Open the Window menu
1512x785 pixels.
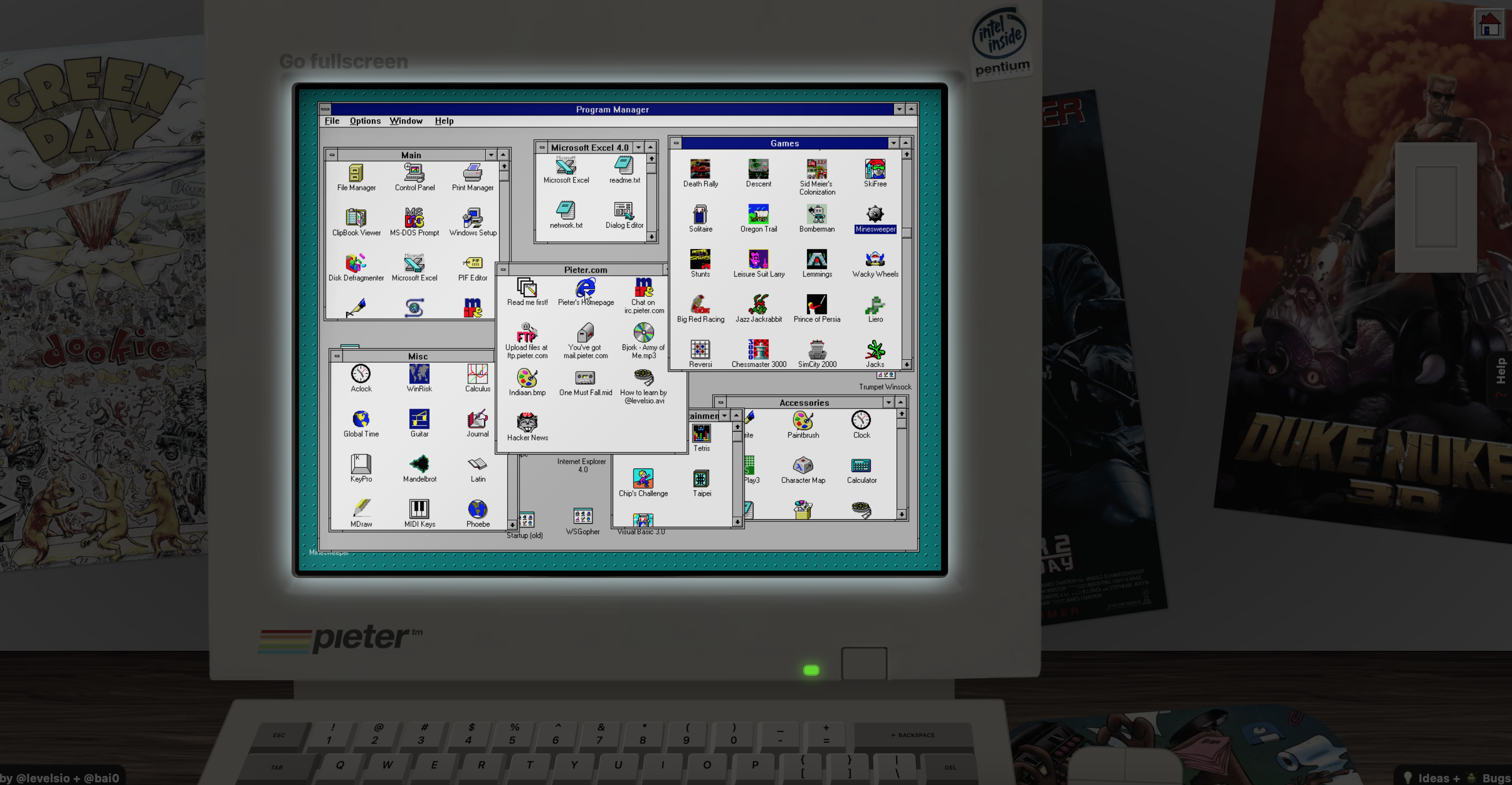click(x=406, y=121)
